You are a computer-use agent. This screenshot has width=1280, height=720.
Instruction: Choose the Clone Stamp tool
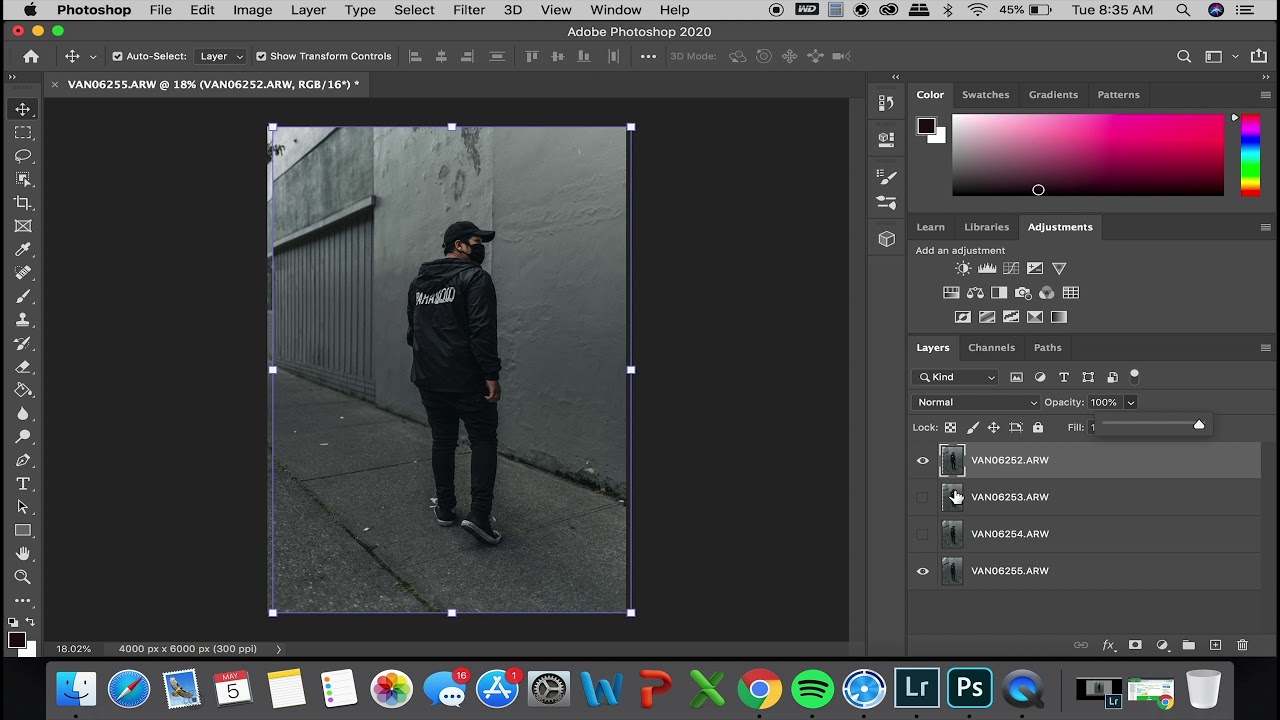[x=23, y=320]
